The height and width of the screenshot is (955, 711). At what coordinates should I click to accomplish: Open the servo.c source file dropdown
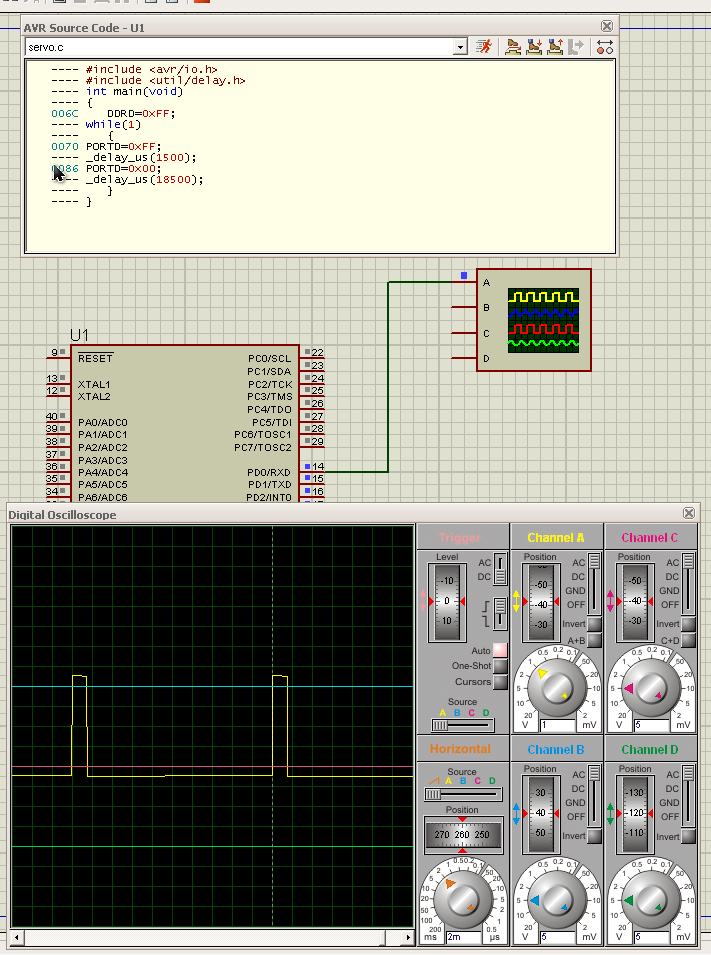click(x=460, y=47)
